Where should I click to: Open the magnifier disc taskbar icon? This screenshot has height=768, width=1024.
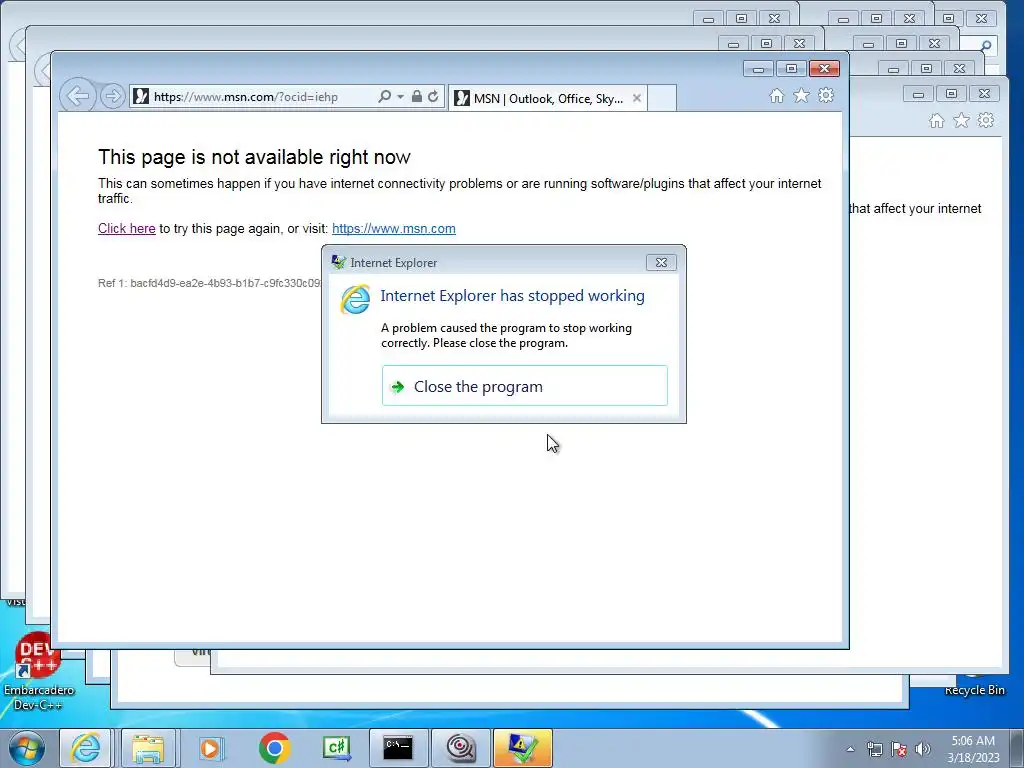(460, 748)
